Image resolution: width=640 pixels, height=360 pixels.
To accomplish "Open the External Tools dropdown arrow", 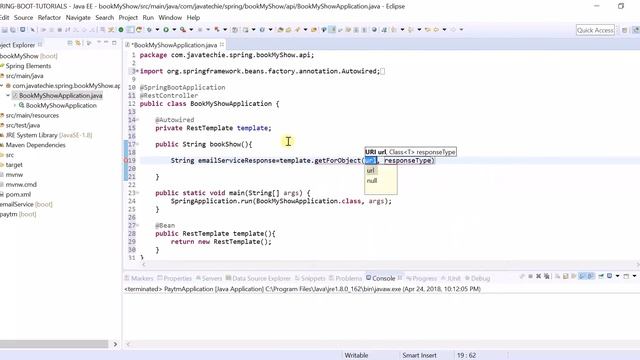I will click(x=191, y=30).
